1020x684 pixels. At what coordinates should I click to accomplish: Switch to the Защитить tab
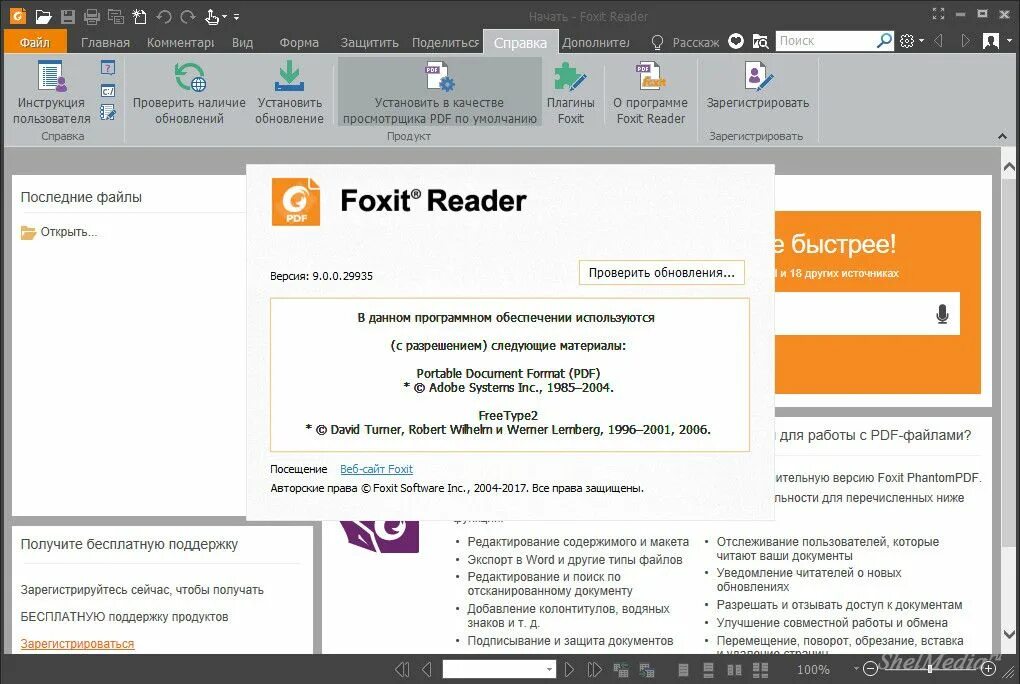pos(369,42)
